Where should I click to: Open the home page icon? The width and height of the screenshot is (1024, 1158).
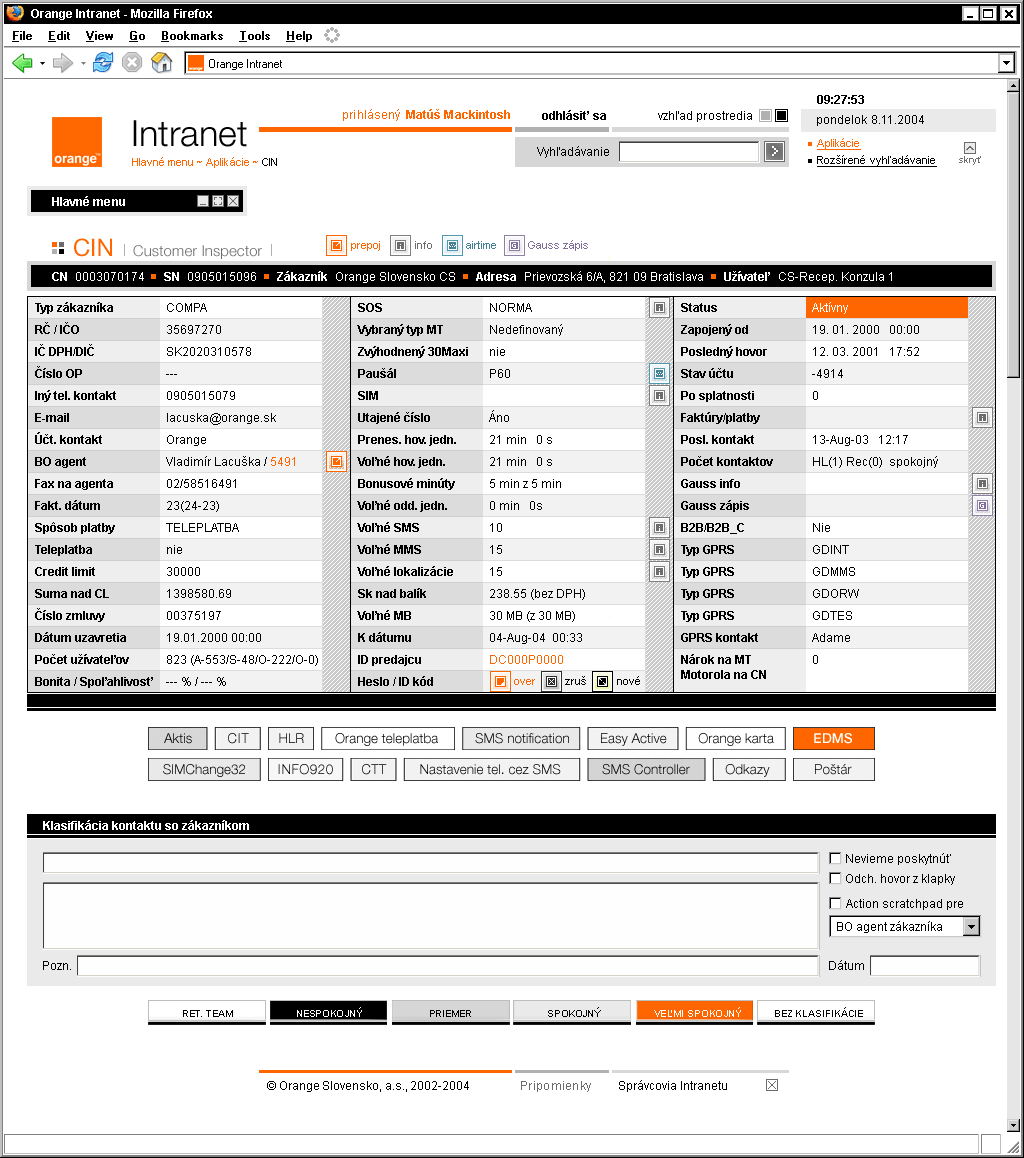[x=161, y=63]
